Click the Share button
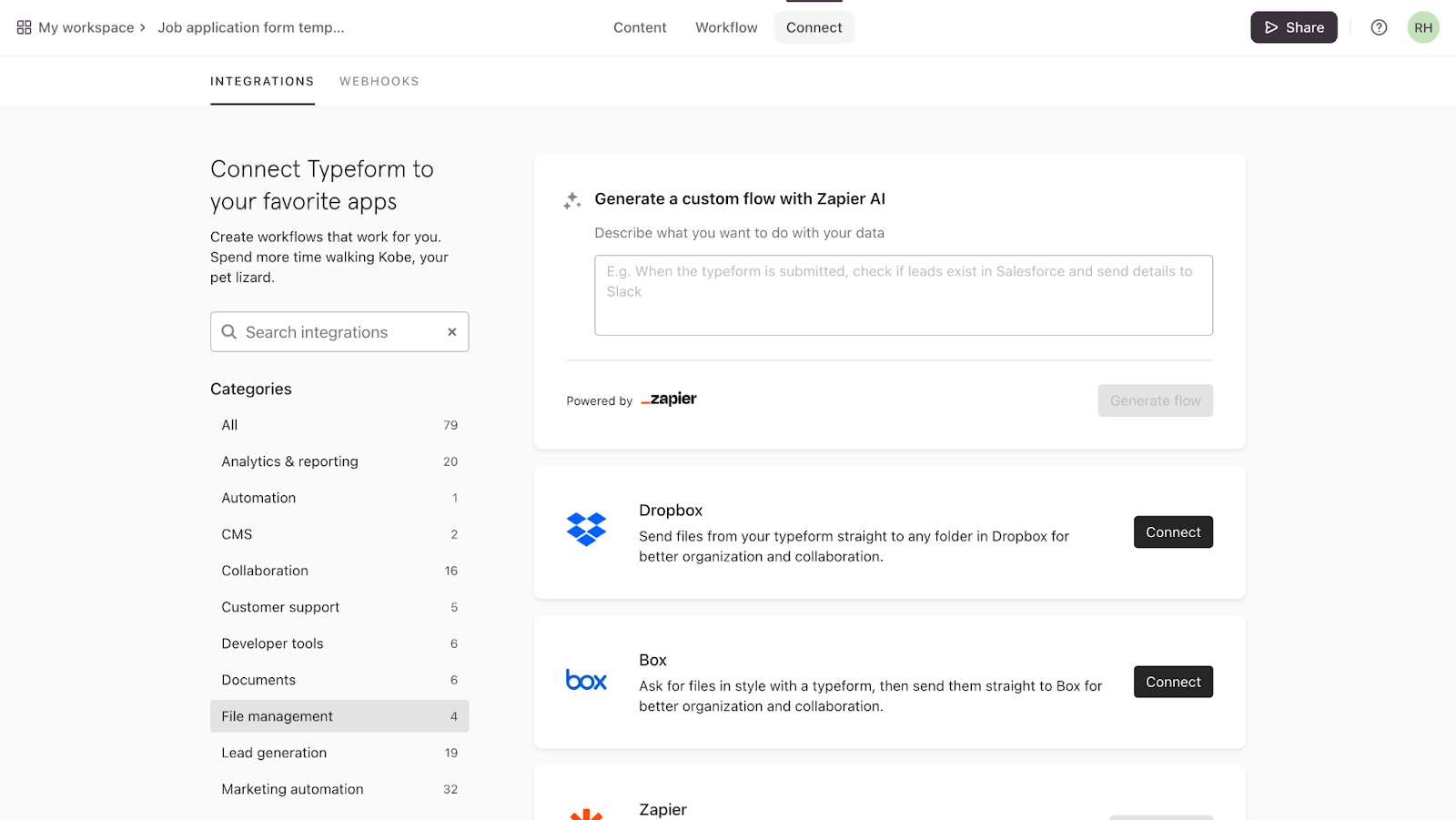The height and width of the screenshot is (820, 1456). (1294, 27)
